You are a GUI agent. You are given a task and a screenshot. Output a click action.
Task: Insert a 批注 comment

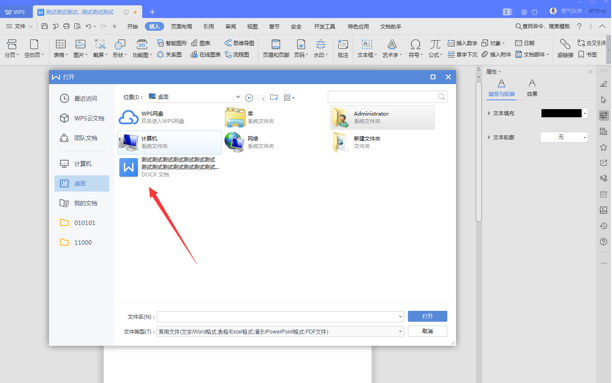pyautogui.click(x=343, y=48)
